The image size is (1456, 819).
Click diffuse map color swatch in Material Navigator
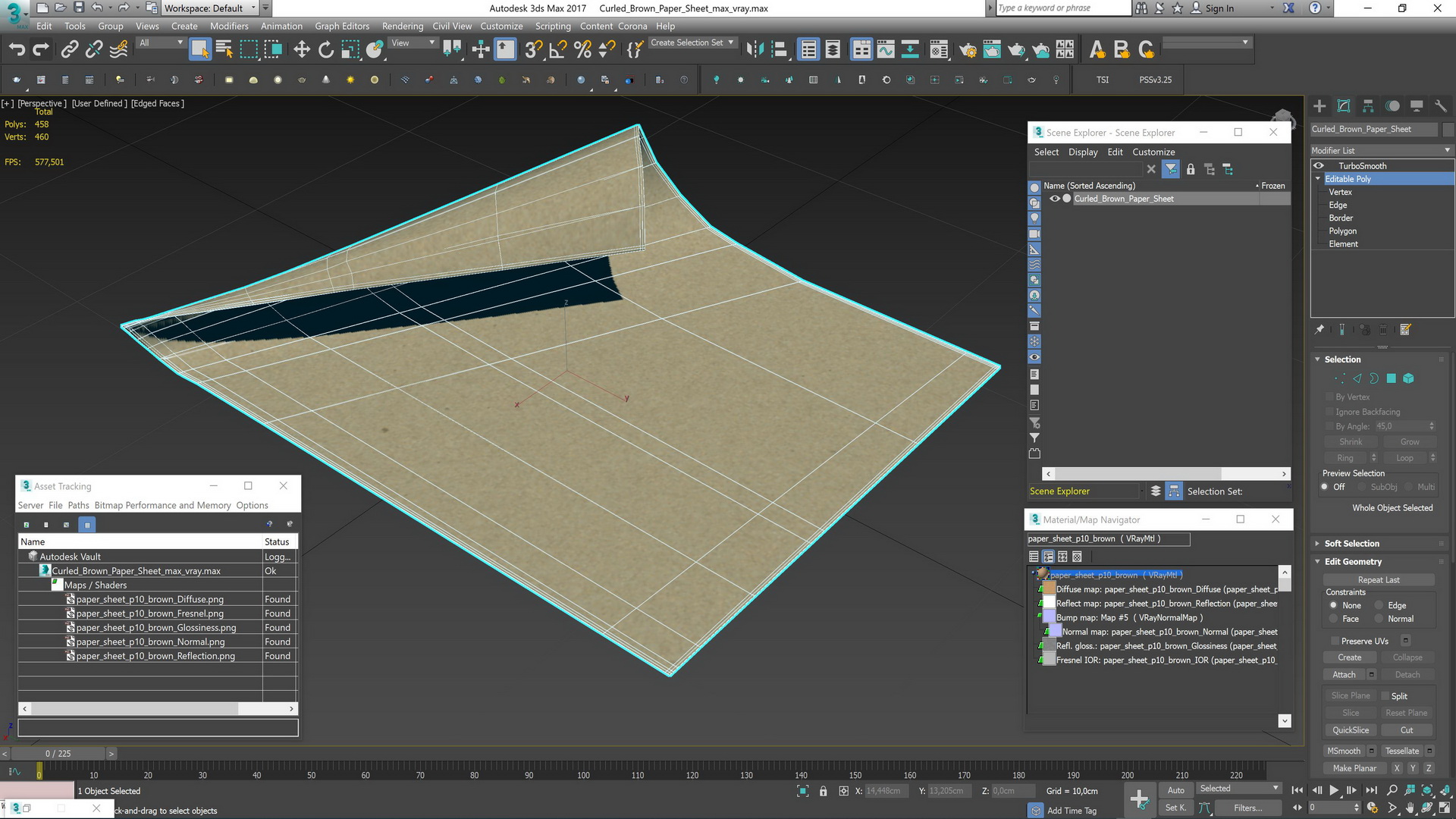[1049, 589]
